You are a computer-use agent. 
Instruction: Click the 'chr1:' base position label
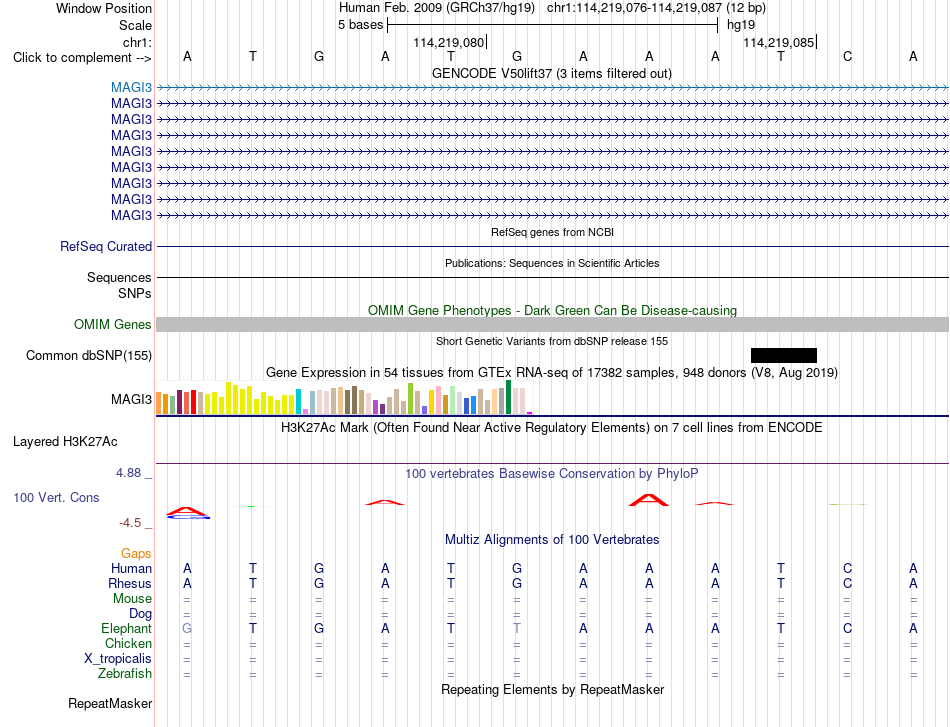pyautogui.click(x=137, y=42)
